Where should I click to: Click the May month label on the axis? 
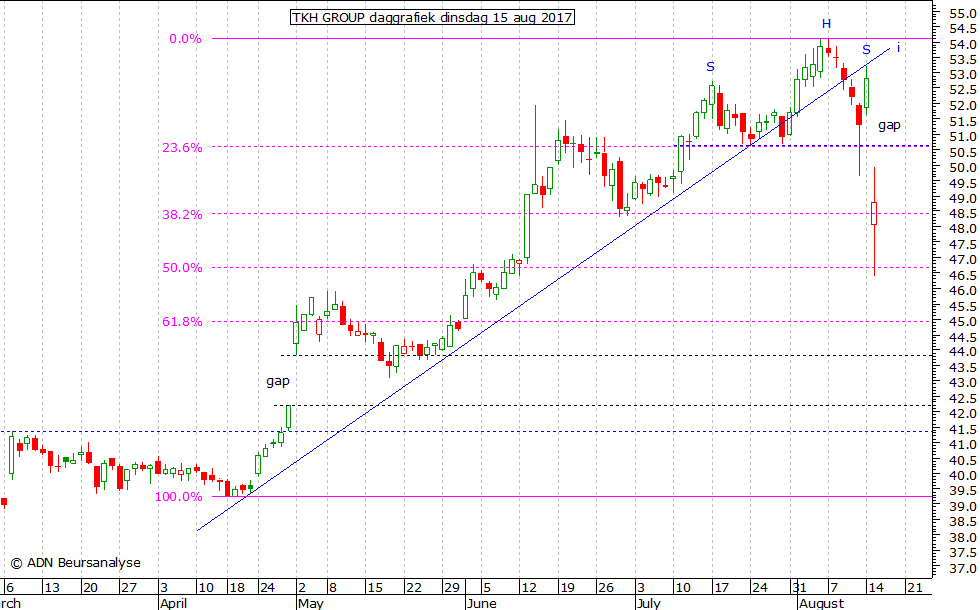(x=311, y=603)
